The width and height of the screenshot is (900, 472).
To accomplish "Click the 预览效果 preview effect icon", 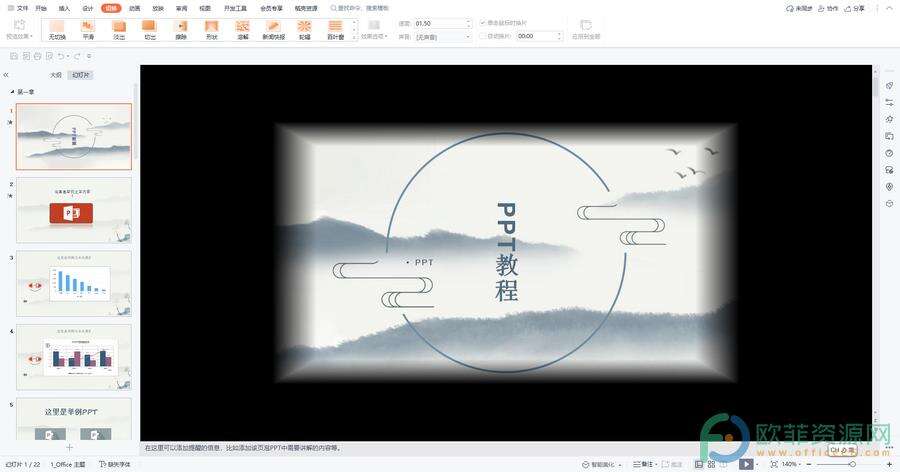I will coord(20,25).
